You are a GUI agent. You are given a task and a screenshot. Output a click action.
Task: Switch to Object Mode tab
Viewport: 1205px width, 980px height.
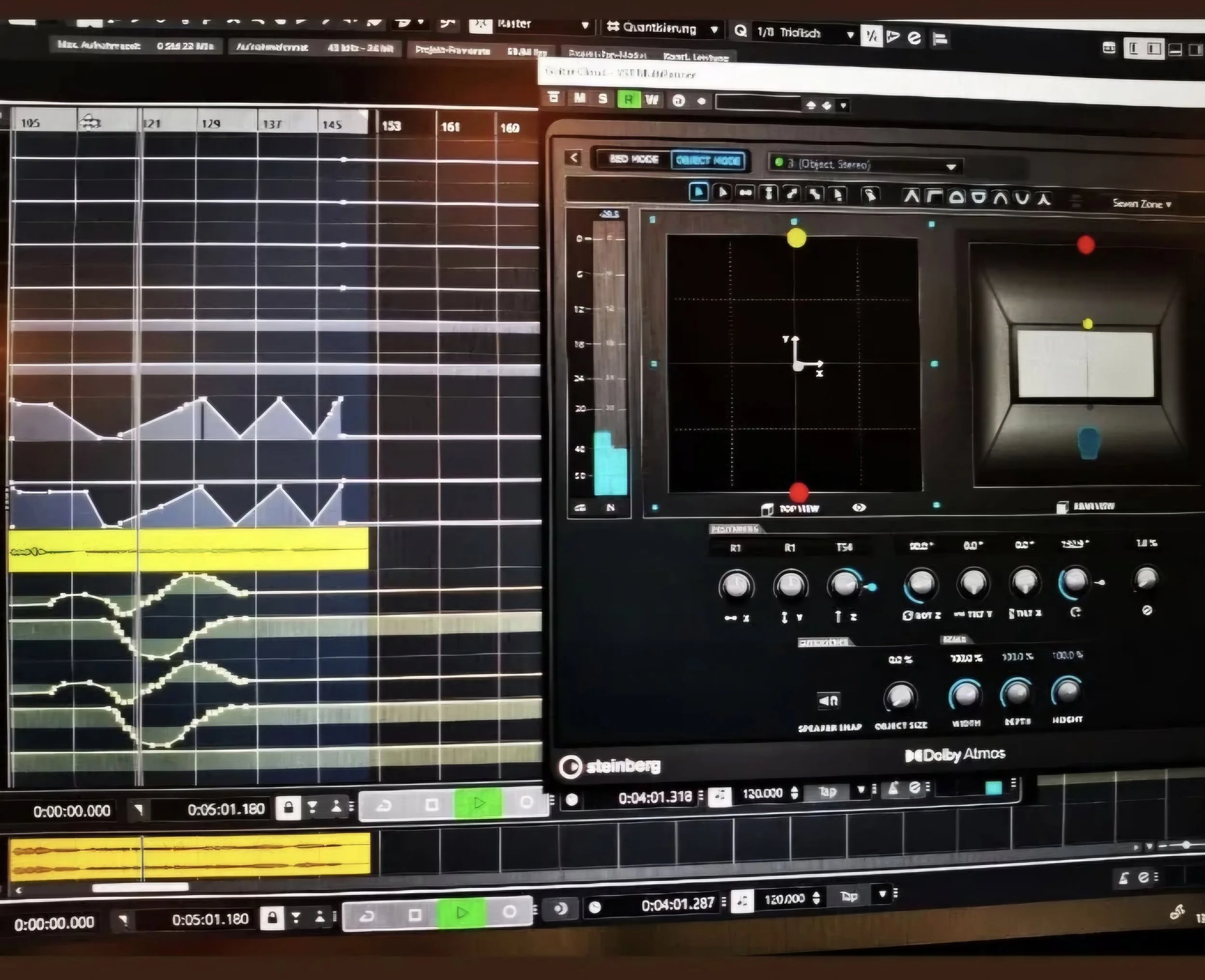[x=708, y=160]
